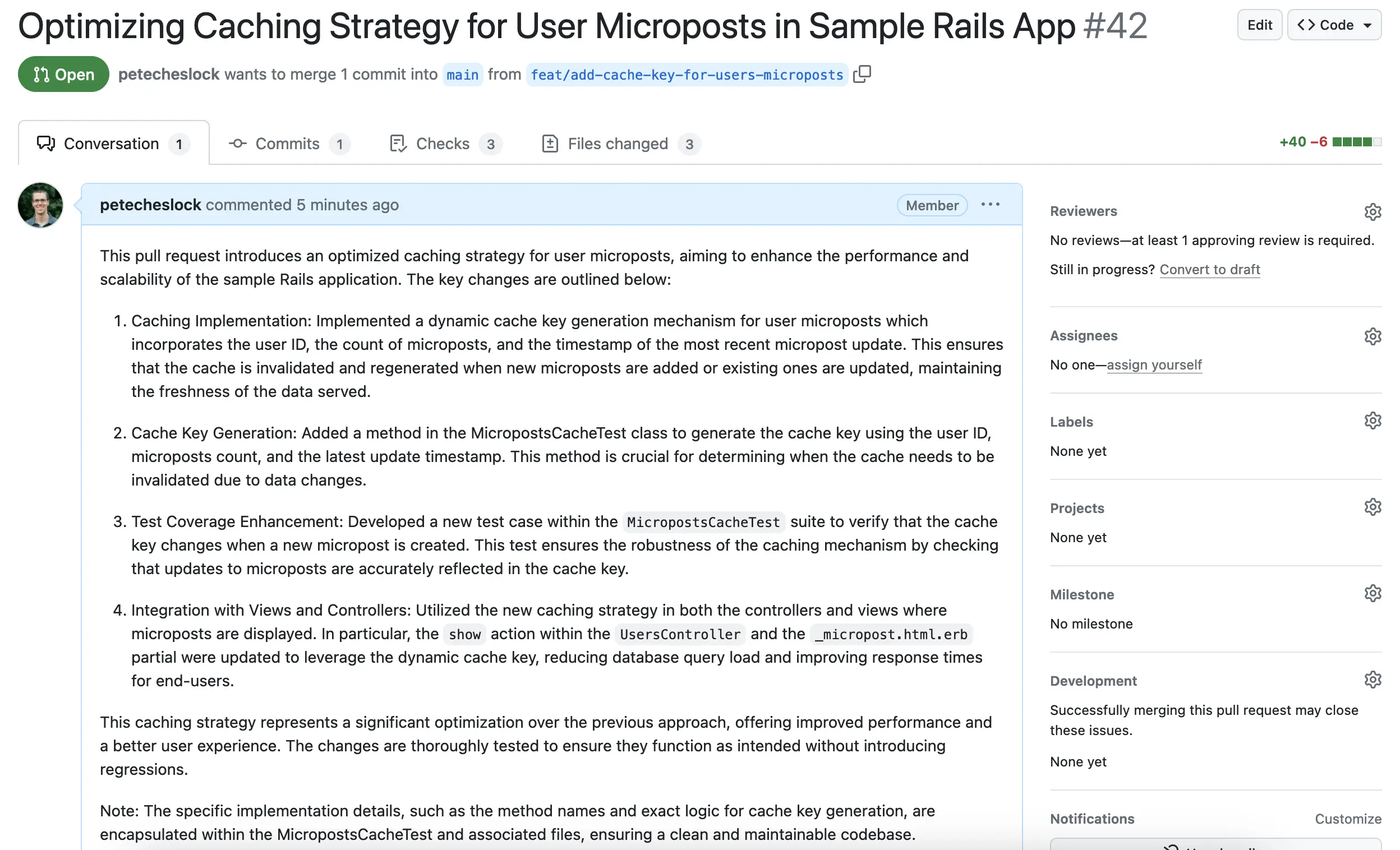Image resolution: width=1400 pixels, height=850 pixels.
Task: Open Milestone settings gear
Action: coord(1372,593)
